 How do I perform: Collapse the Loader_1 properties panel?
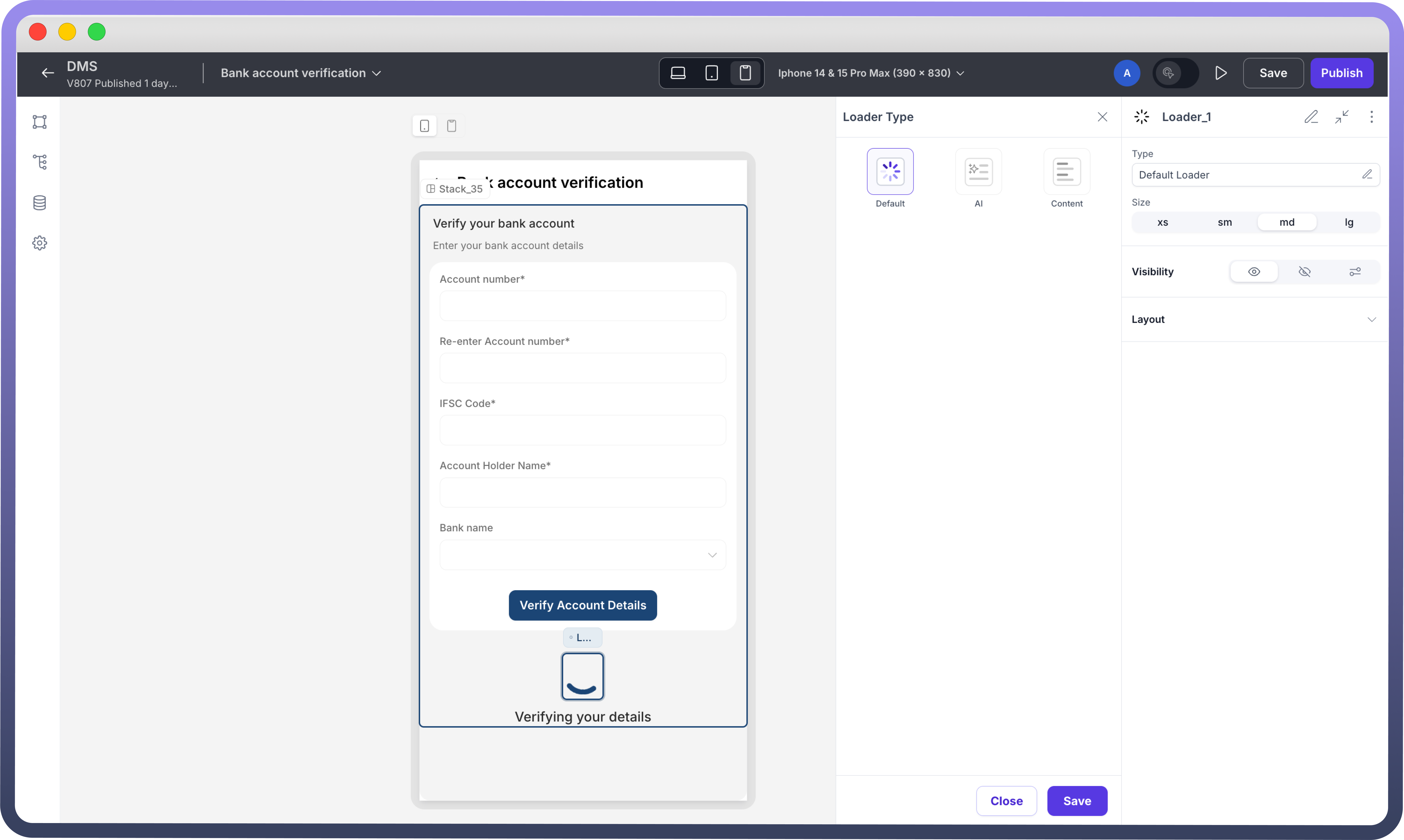coord(1342,117)
